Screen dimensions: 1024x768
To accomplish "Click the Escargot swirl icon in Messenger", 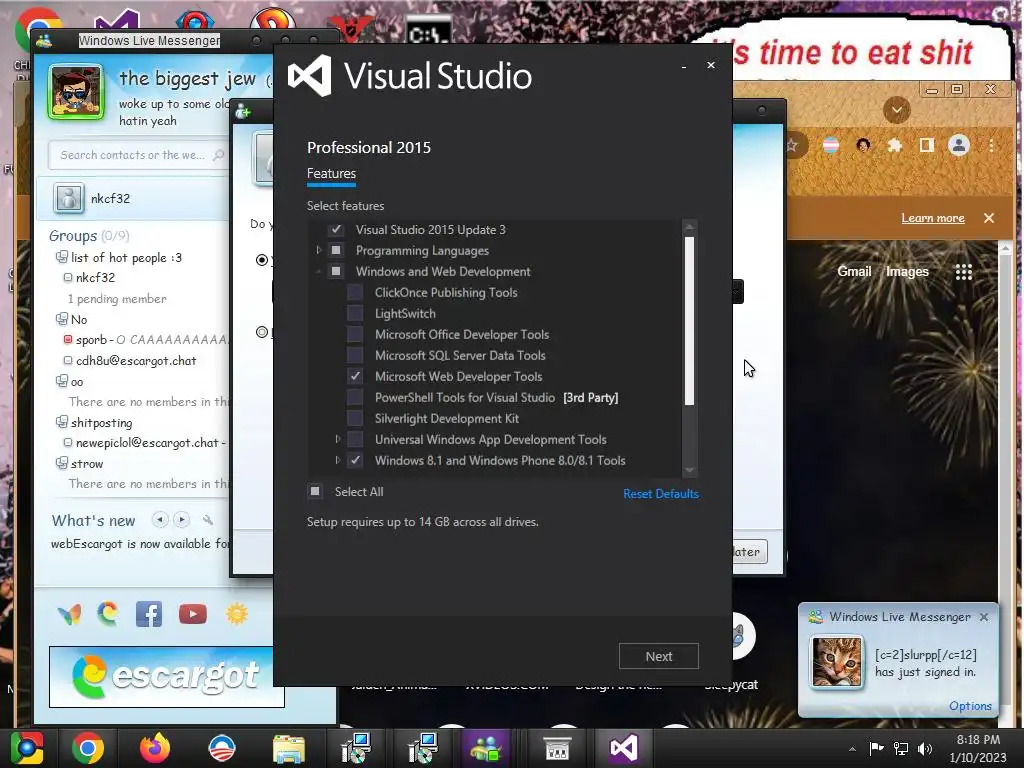I will click(x=108, y=614).
